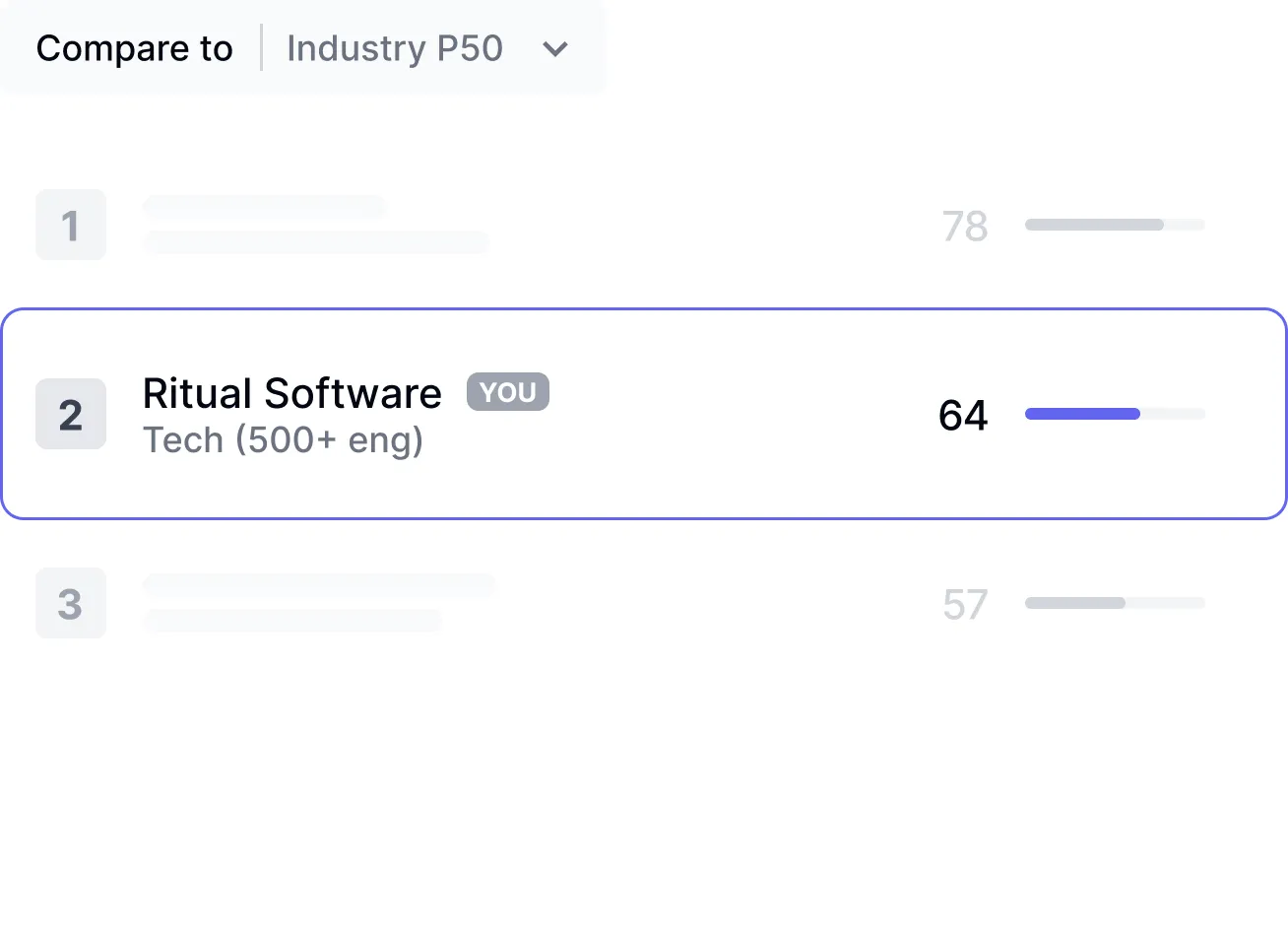Image resolution: width=1288 pixels, height=934 pixels.
Task: Click the purple progress bar for Ritual Software
Action: (1082, 414)
